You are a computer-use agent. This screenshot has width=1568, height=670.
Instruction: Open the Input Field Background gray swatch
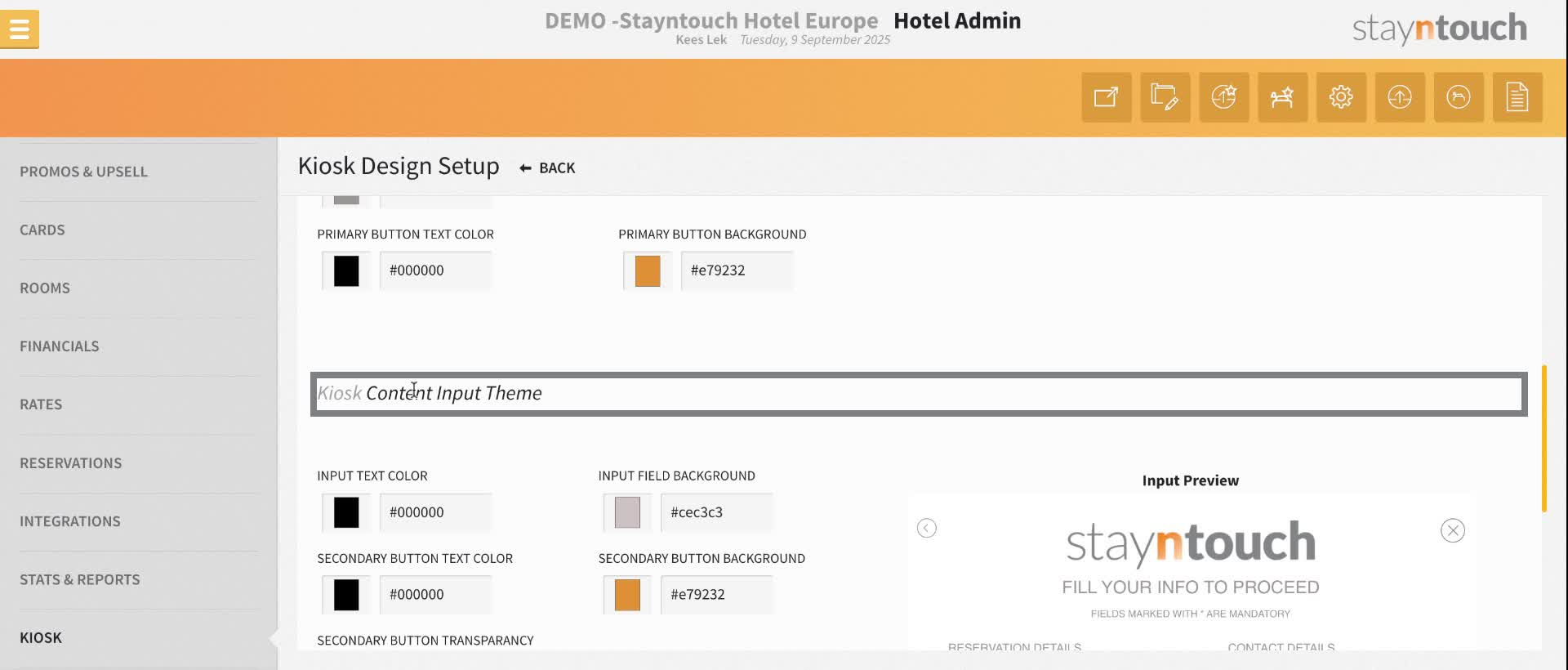[627, 512]
